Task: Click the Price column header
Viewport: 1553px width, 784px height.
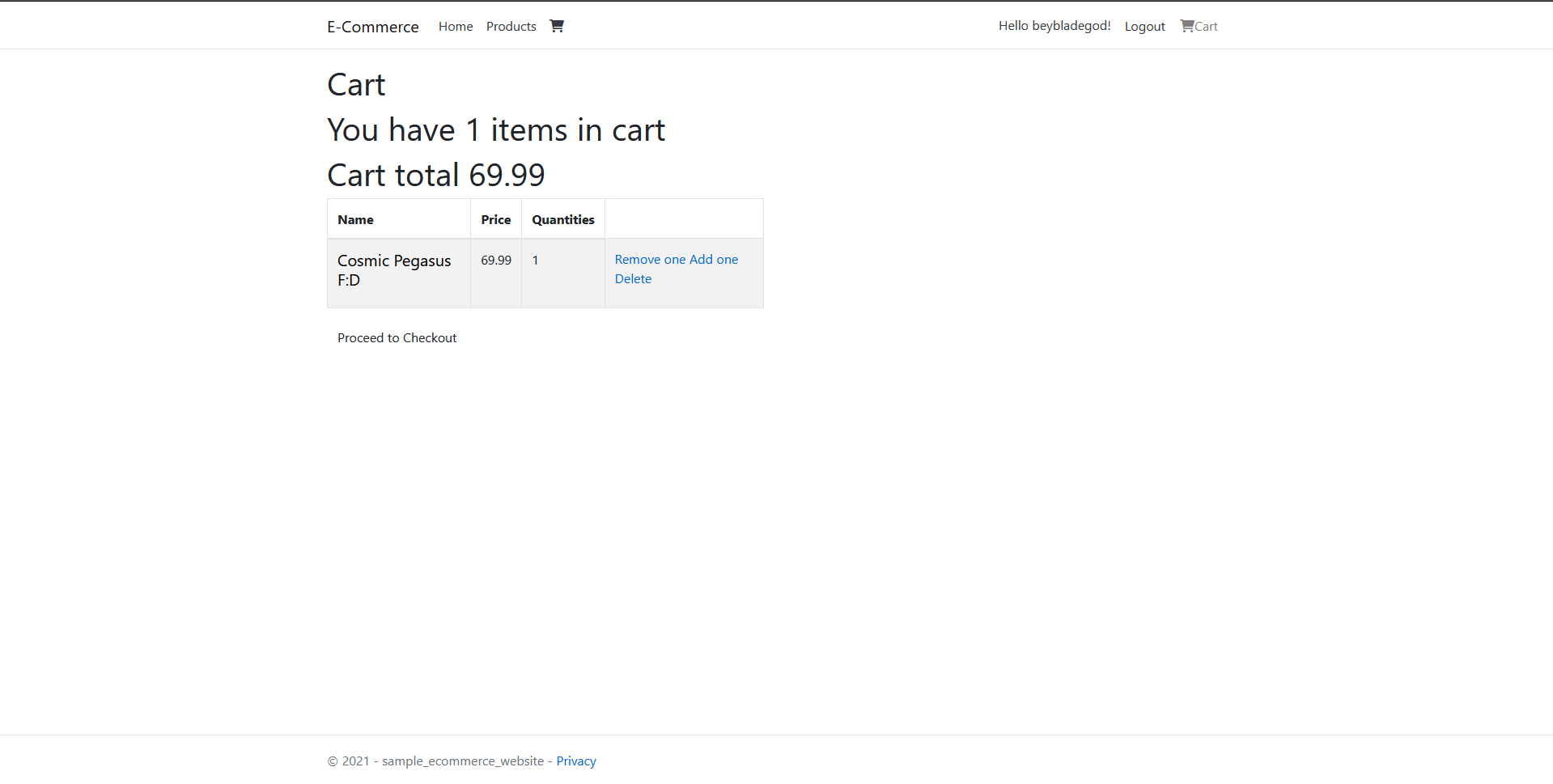Action: (x=495, y=218)
